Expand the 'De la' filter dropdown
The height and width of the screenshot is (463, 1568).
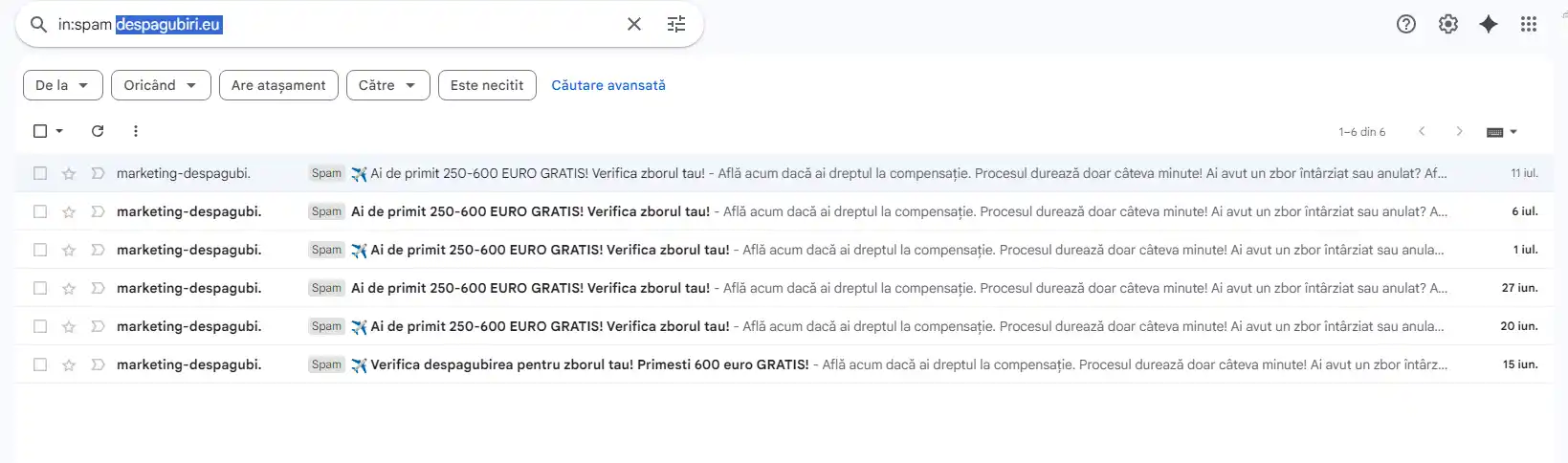coord(62,85)
